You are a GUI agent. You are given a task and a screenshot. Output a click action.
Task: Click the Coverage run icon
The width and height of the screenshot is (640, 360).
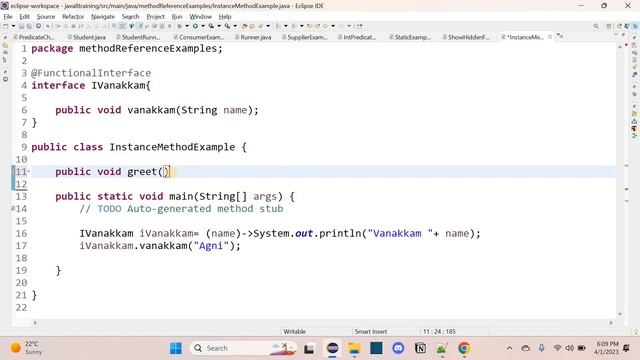tap(211, 26)
